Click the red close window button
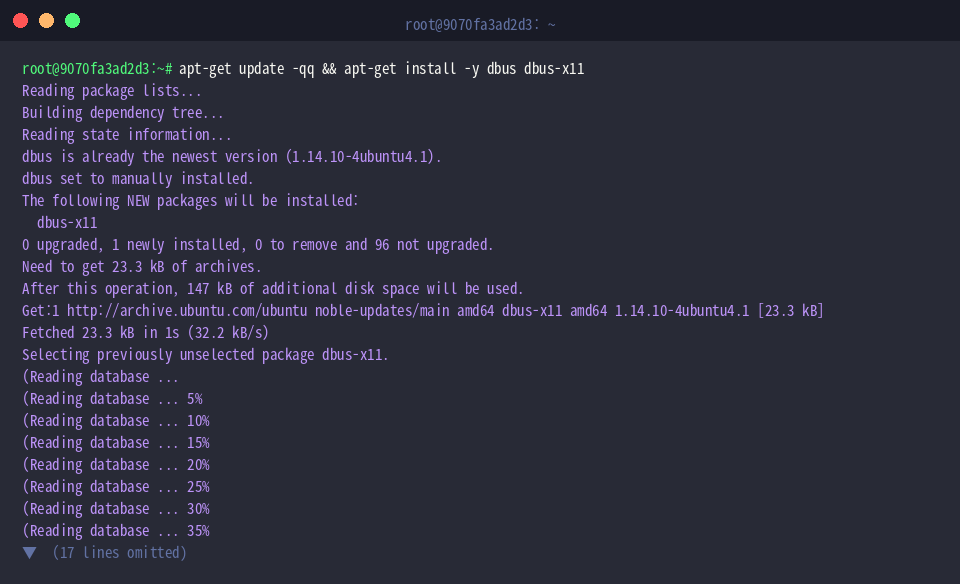The image size is (960, 584). [x=20, y=21]
